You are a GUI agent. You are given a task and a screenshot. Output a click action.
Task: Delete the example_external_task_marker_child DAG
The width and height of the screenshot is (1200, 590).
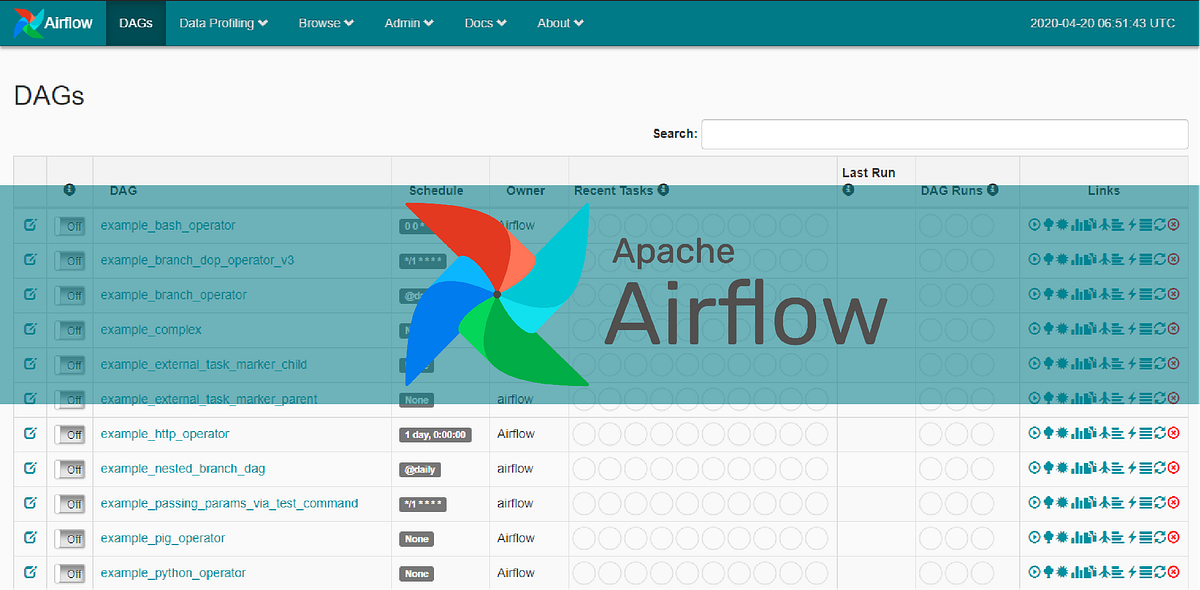[1173, 363]
